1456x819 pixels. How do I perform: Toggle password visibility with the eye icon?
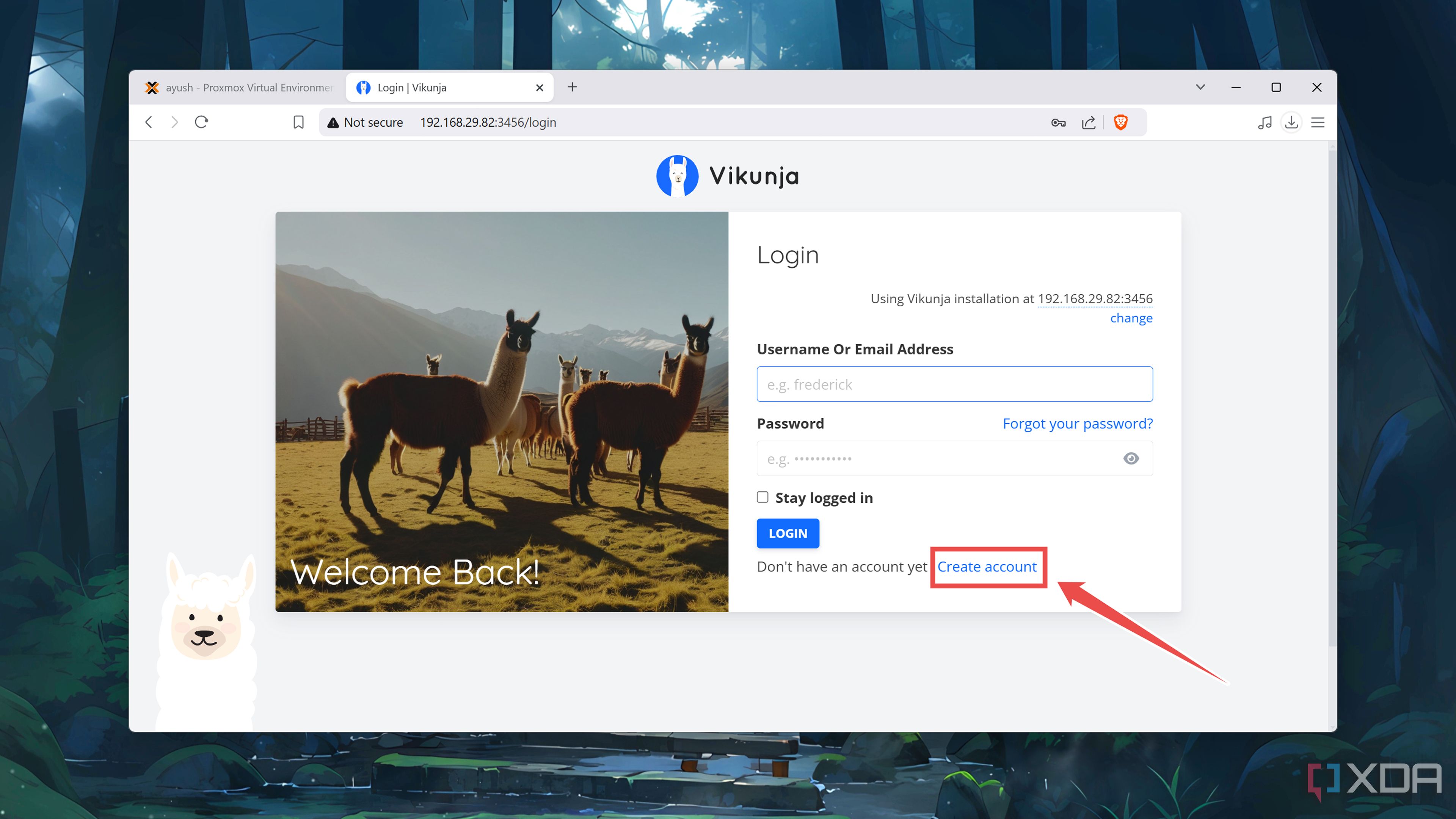click(x=1130, y=458)
